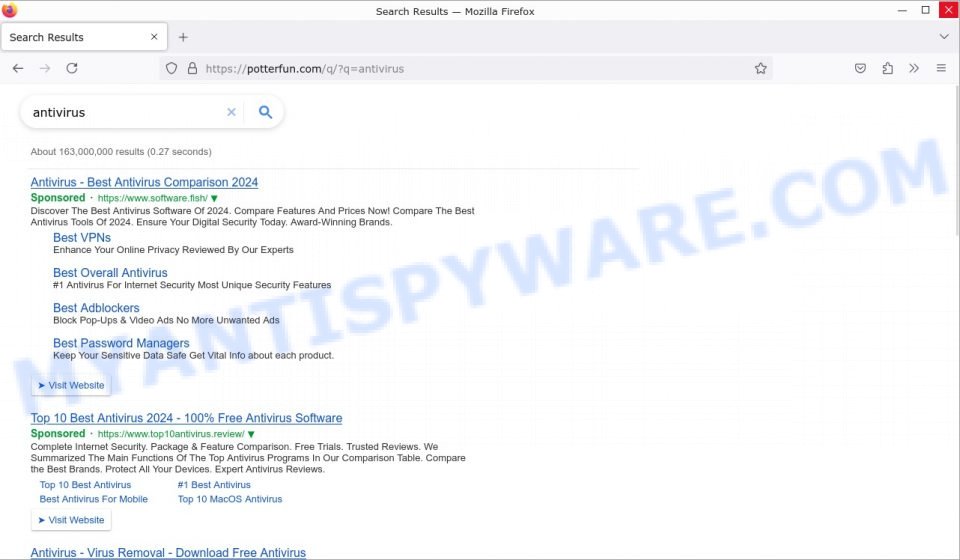Click the antivirus search input box
The image size is (960, 560).
click(127, 113)
